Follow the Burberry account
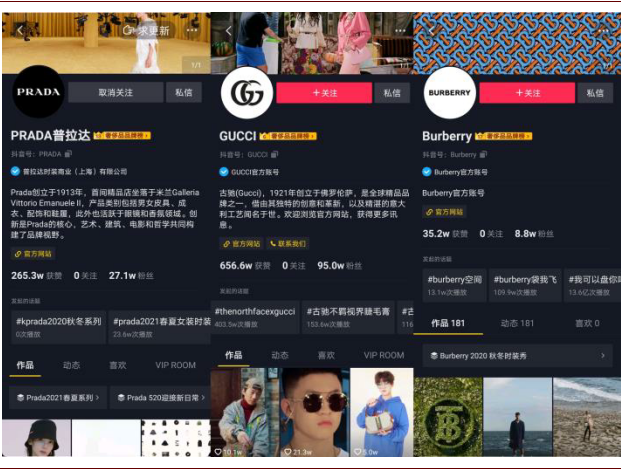Screen dimensions: 621x470 tap(527, 93)
